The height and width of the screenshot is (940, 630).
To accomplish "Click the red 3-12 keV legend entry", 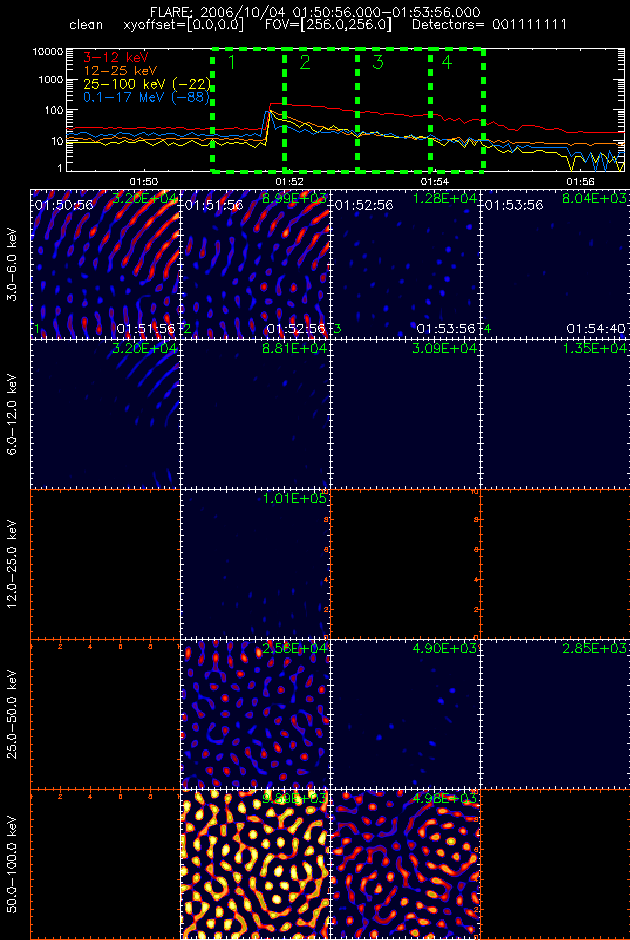I will (x=114, y=57).
